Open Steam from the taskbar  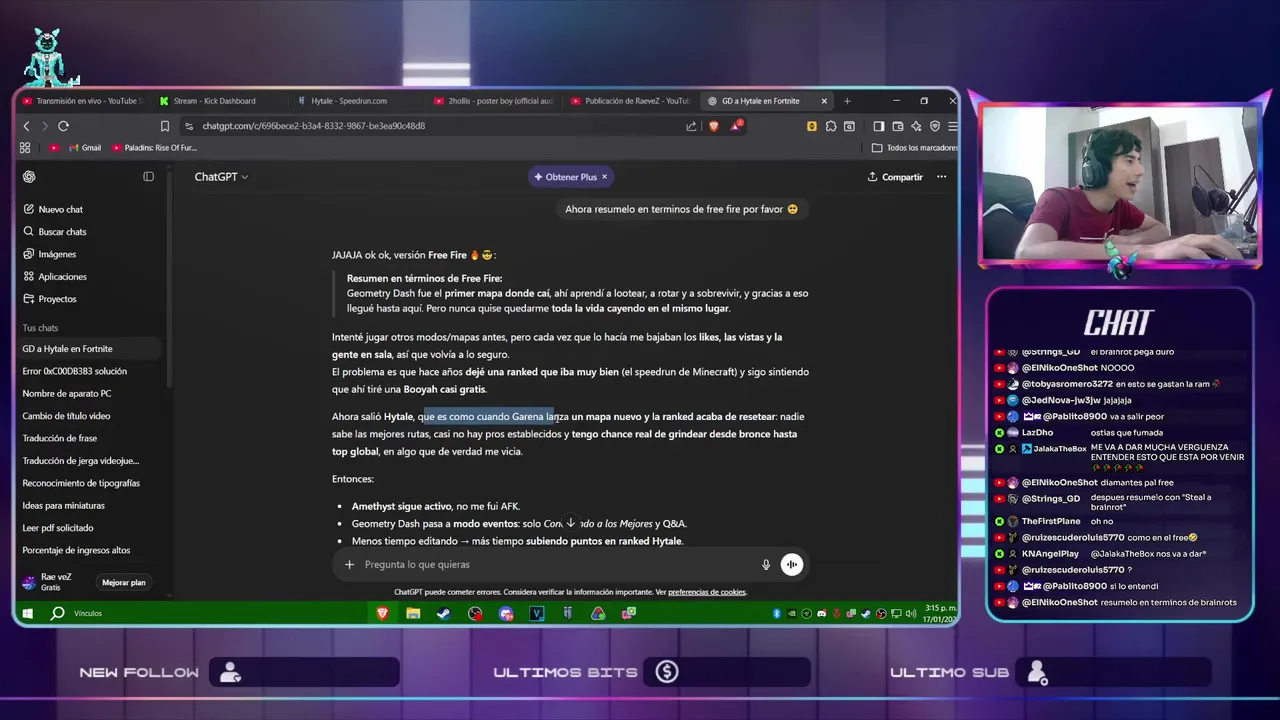443,613
